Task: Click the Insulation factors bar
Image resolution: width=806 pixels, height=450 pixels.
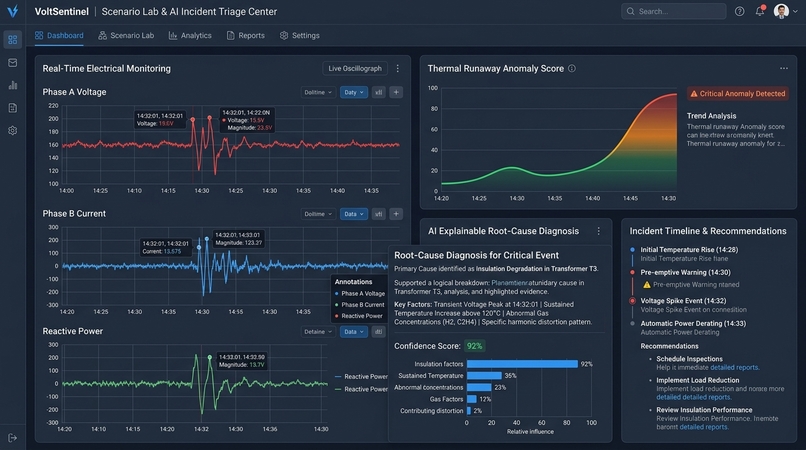Action: [x=522, y=364]
